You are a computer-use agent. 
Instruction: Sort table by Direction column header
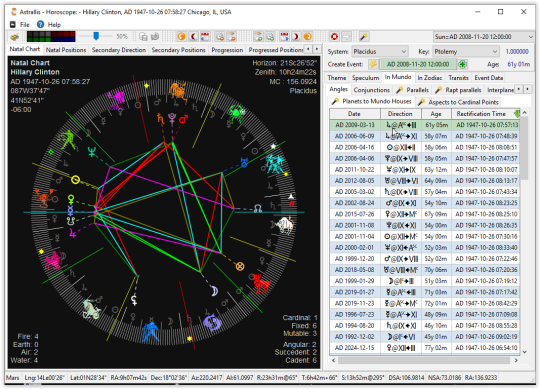[x=400, y=114]
